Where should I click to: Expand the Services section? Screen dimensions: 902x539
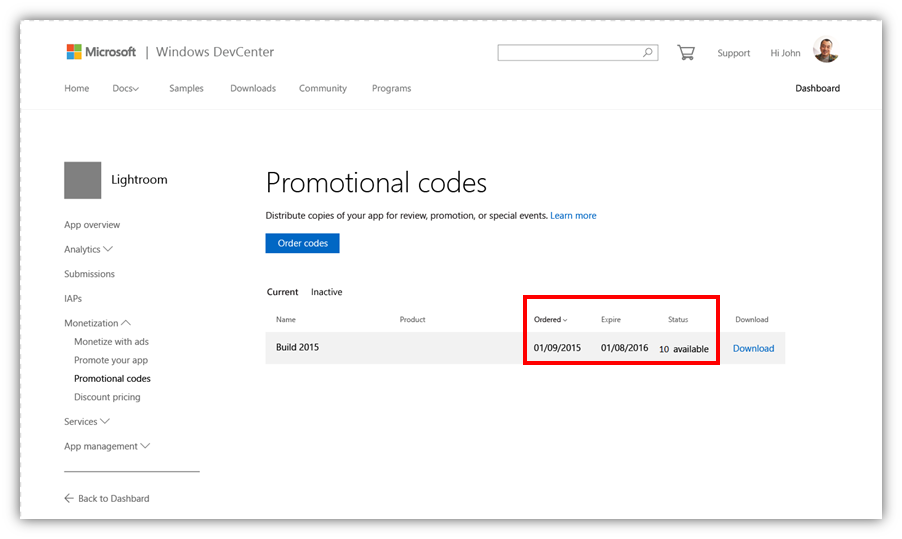tap(105, 422)
